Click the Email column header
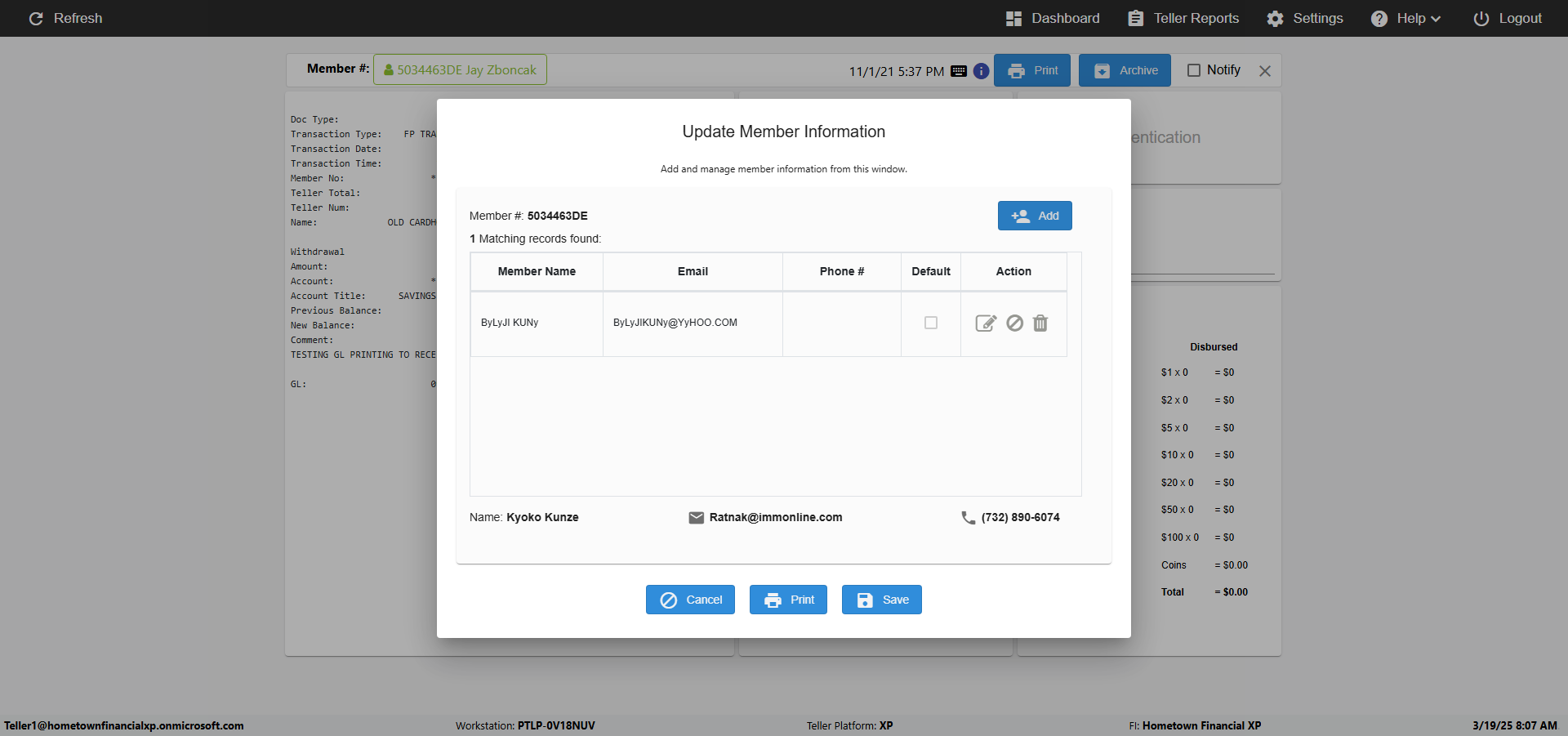 [693, 271]
